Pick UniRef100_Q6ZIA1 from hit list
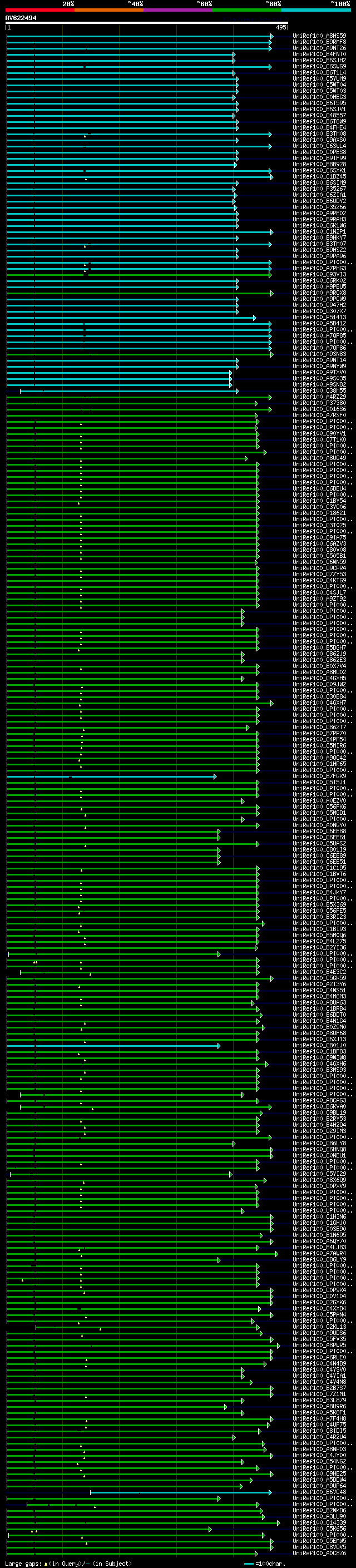Screen dimensions: 356x1568 319,195
